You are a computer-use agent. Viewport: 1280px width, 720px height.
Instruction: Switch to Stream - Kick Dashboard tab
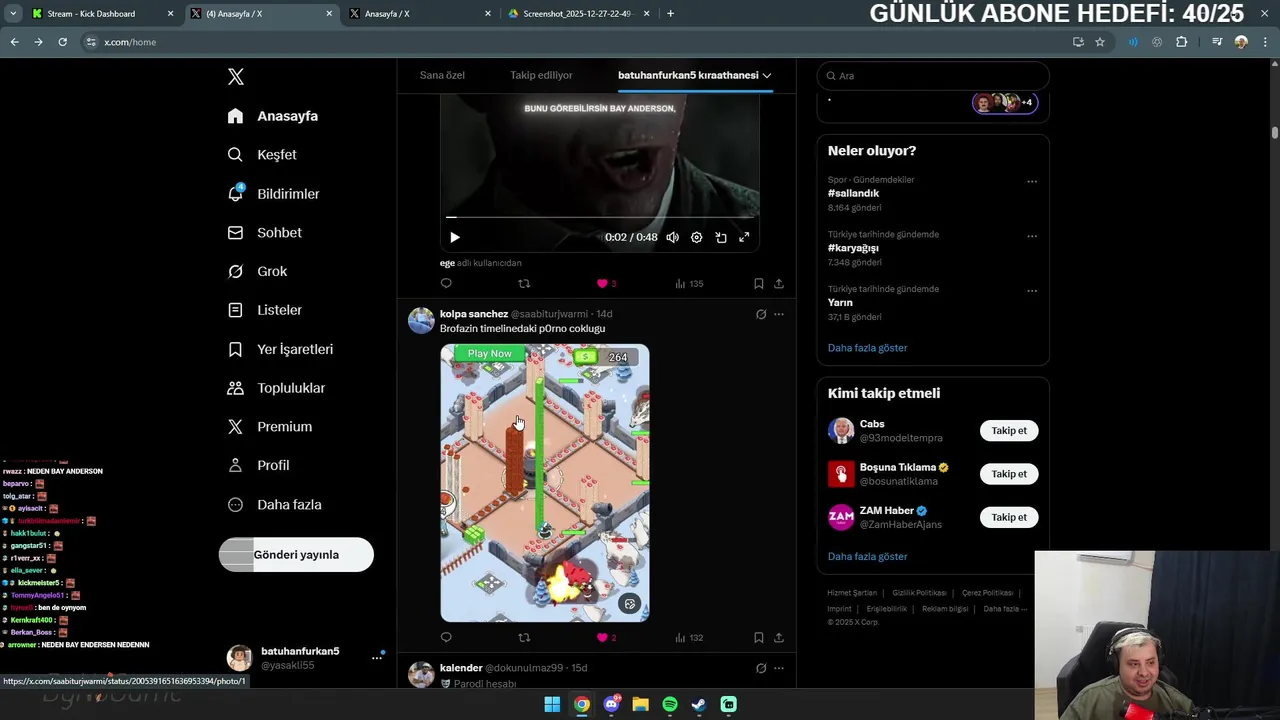pyautogui.click(x=100, y=14)
